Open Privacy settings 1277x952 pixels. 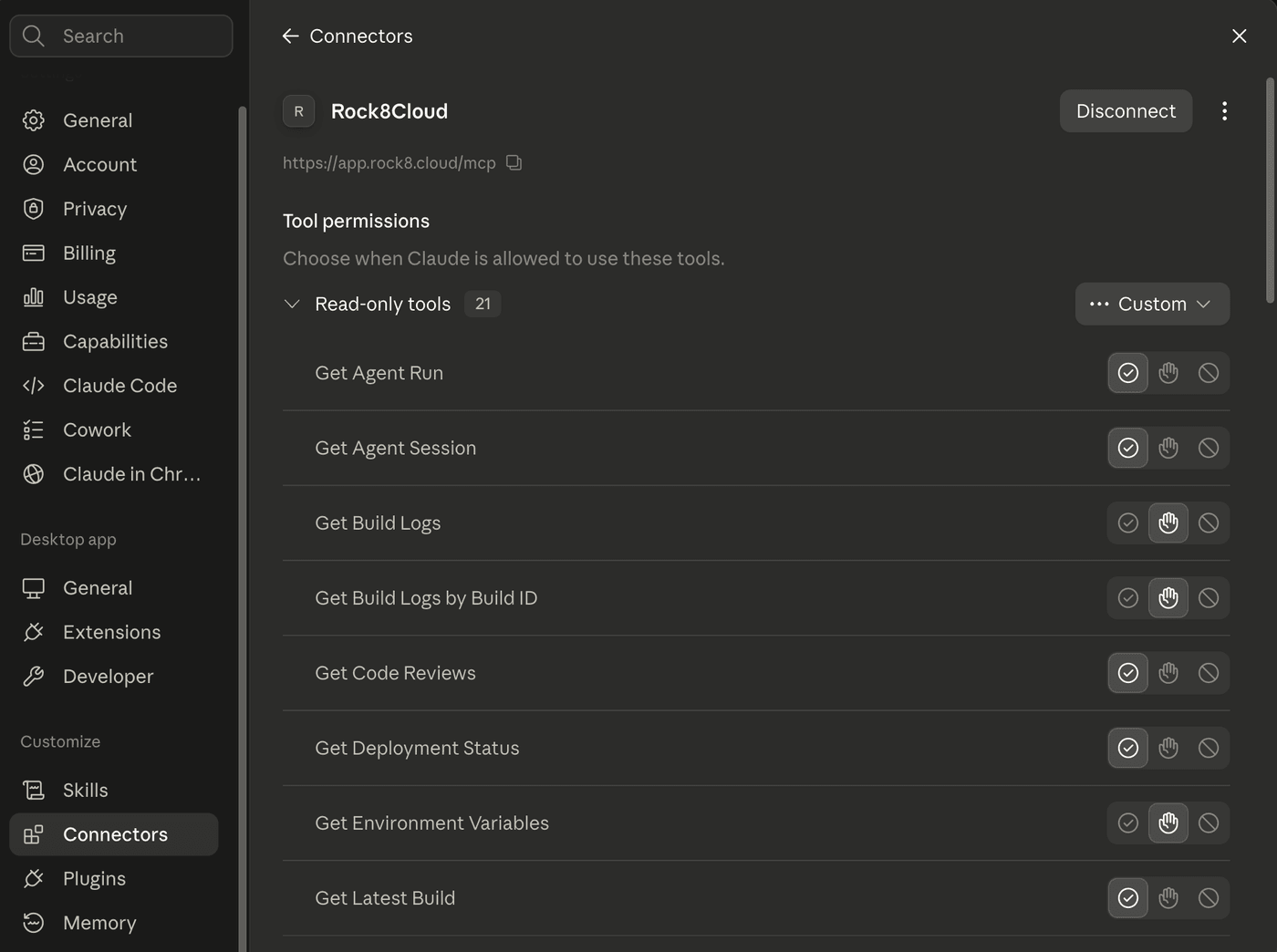pyautogui.click(x=114, y=209)
